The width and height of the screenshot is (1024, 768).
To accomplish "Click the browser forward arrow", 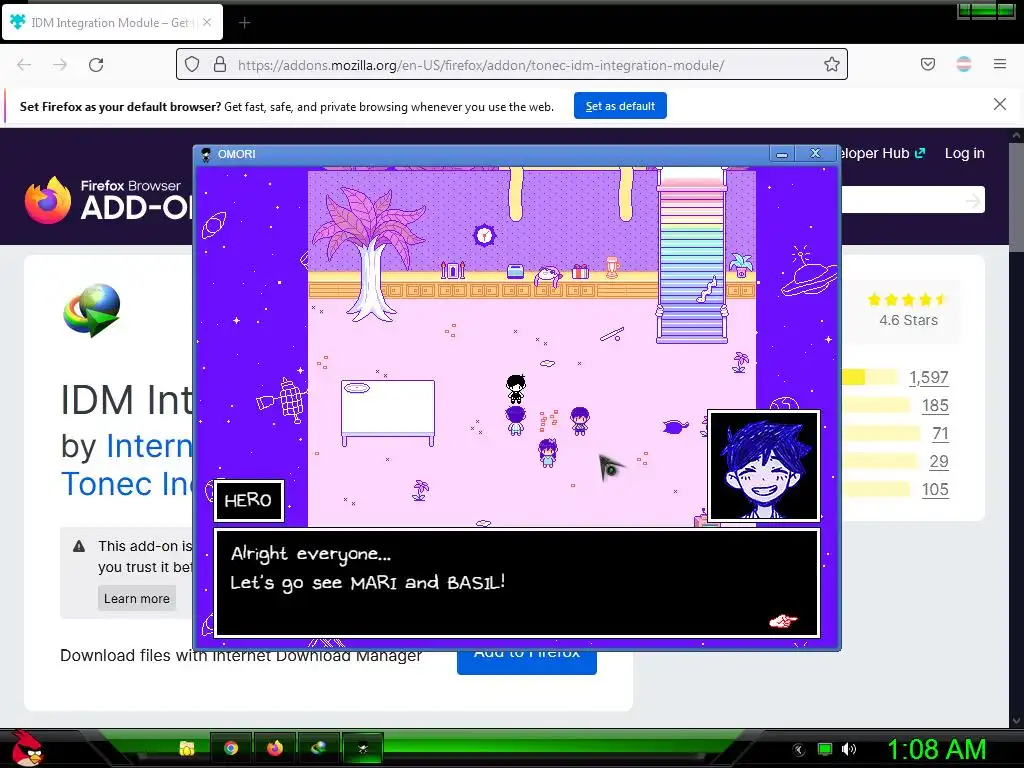I will click(x=60, y=65).
